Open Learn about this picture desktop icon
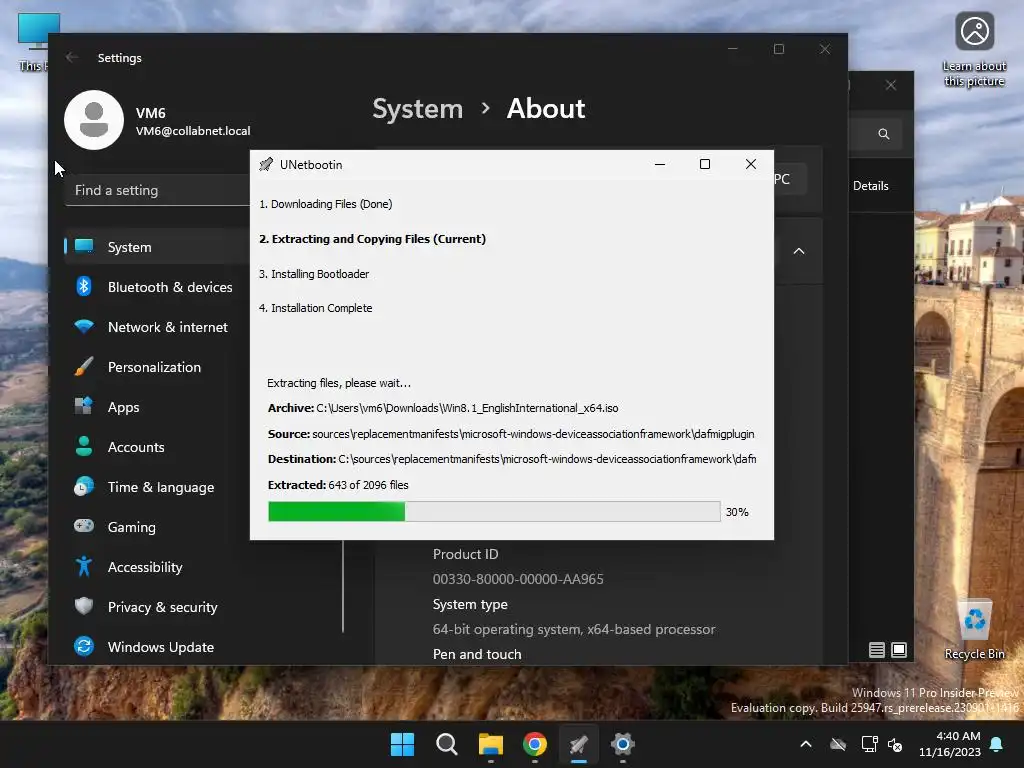Screen dimensions: 1024x768 974,50
